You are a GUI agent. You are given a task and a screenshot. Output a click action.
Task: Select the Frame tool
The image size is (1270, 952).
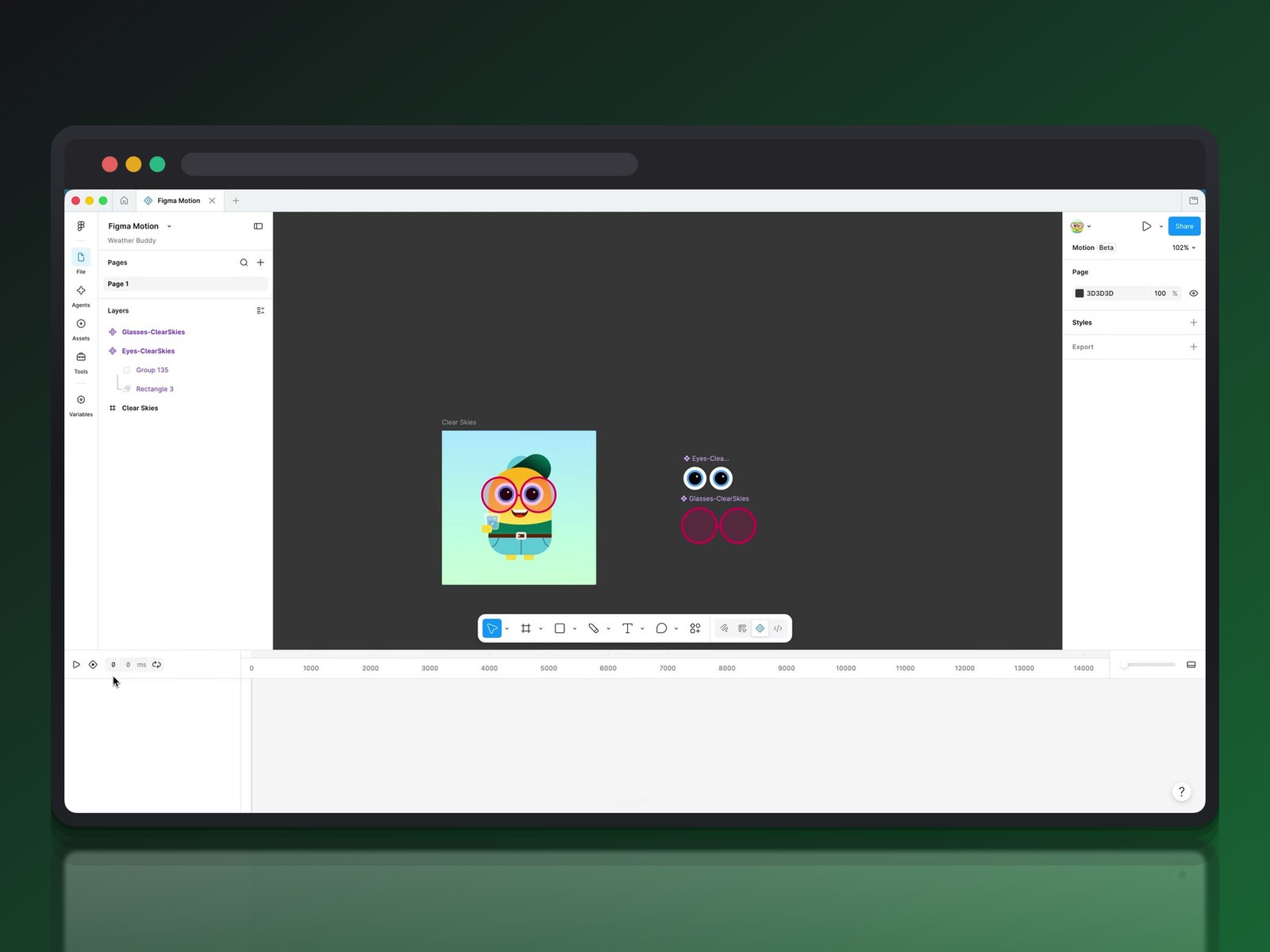[x=525, y=628]
